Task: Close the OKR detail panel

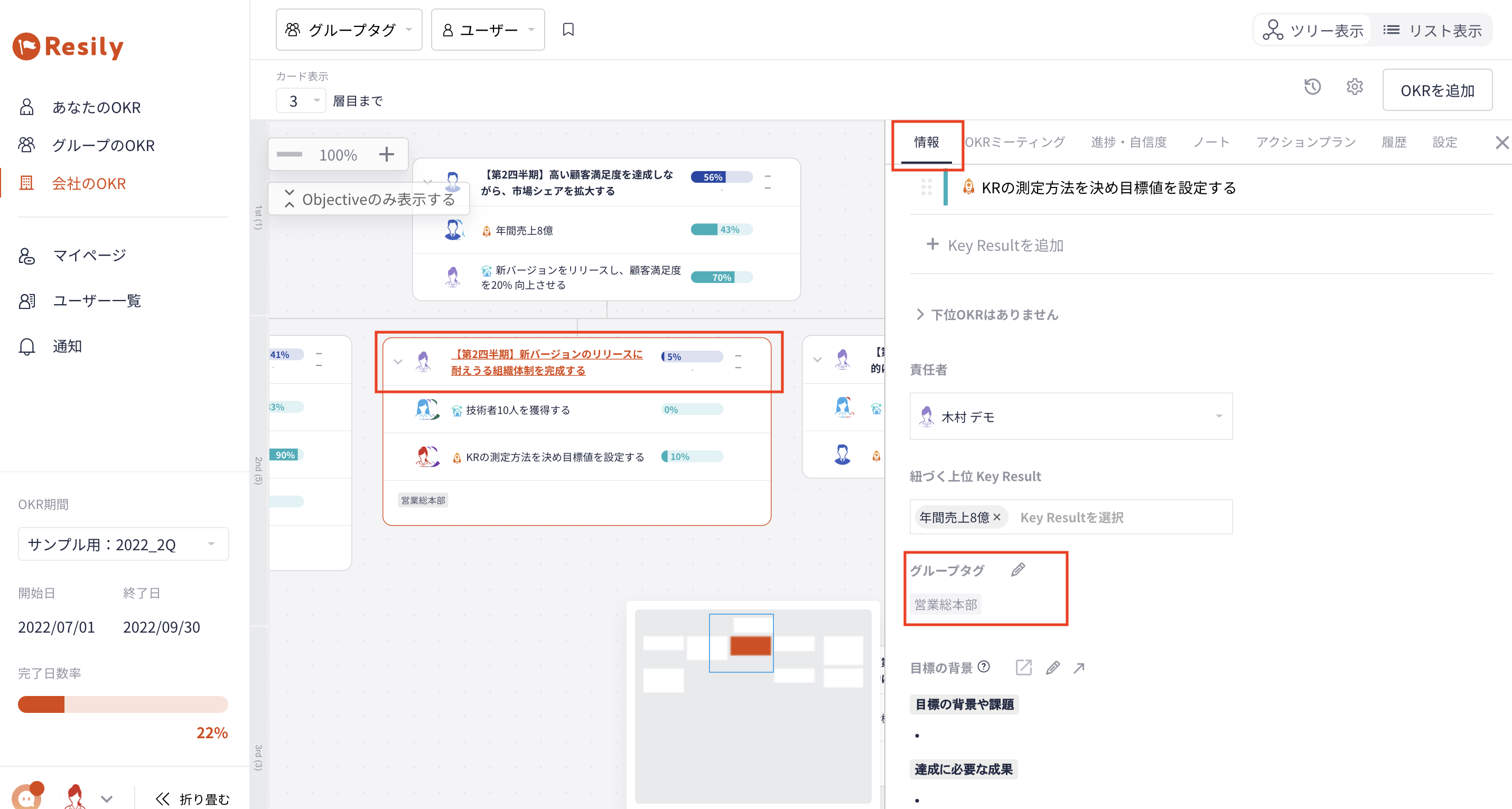Action: coord(1501,142)
